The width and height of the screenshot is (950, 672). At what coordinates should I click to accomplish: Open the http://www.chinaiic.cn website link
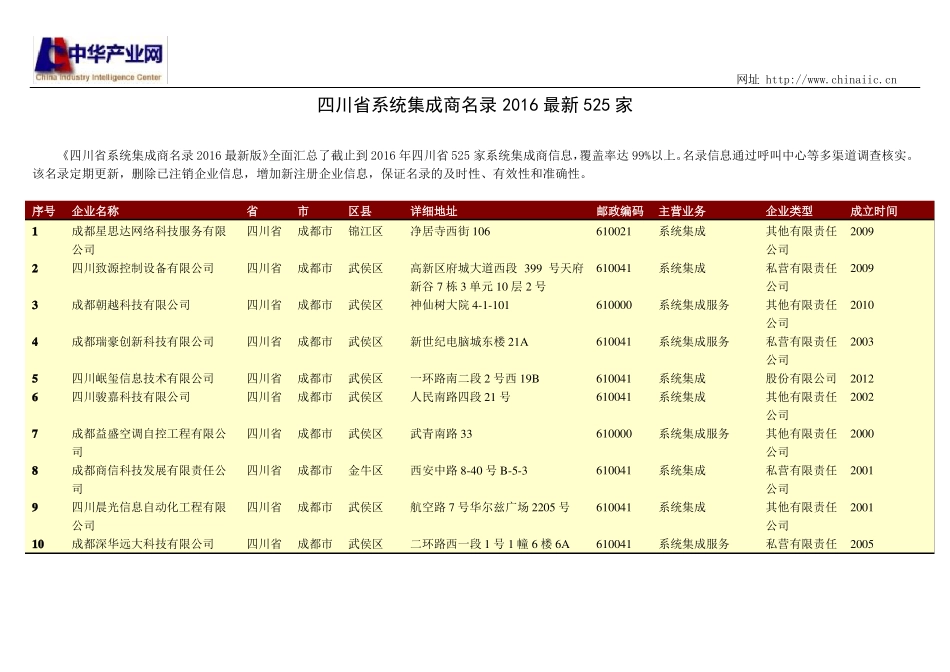coord(831,79)
